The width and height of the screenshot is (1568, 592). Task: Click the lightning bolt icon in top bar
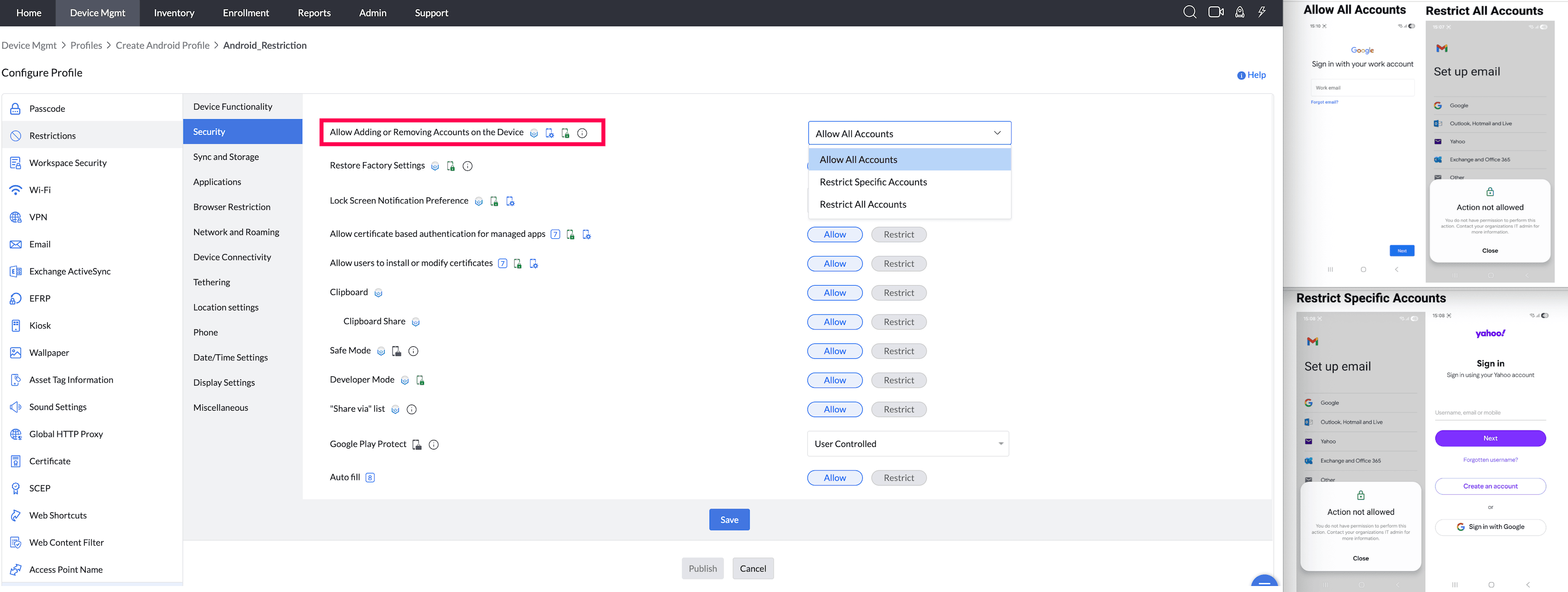tap(1262, 12)
